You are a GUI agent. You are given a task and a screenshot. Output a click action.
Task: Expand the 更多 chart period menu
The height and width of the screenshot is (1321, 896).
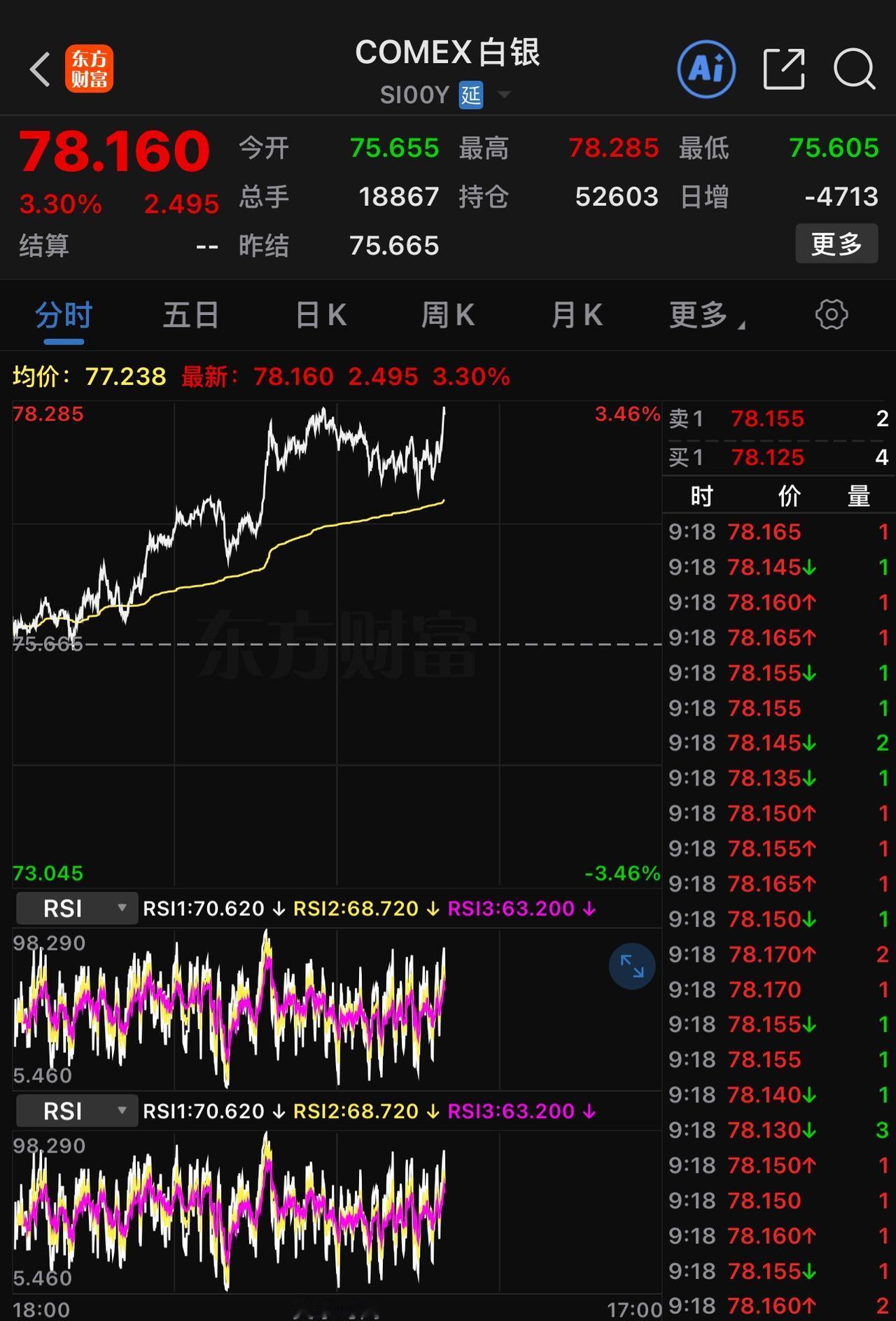point(707,315)
